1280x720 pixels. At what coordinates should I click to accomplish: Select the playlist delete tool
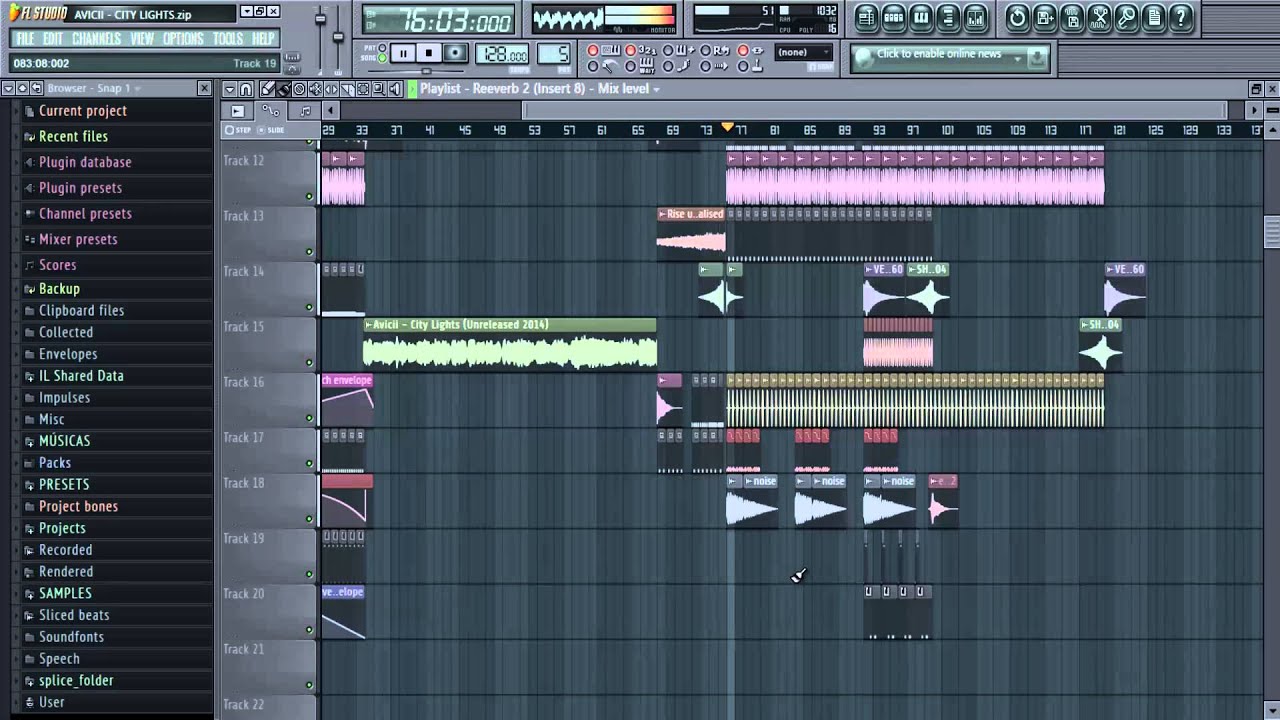(299, 89)
